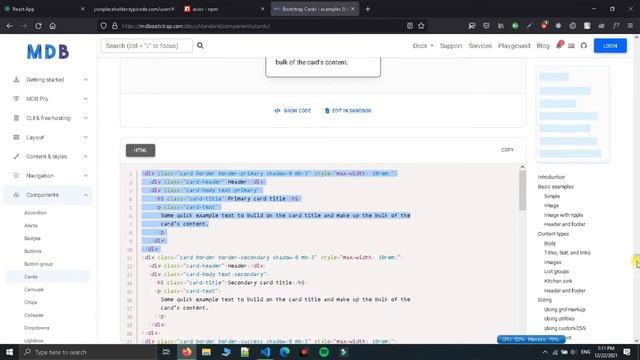
Task: Close the Bootstrap Cards browser tab
Action: tap(353, 9)
